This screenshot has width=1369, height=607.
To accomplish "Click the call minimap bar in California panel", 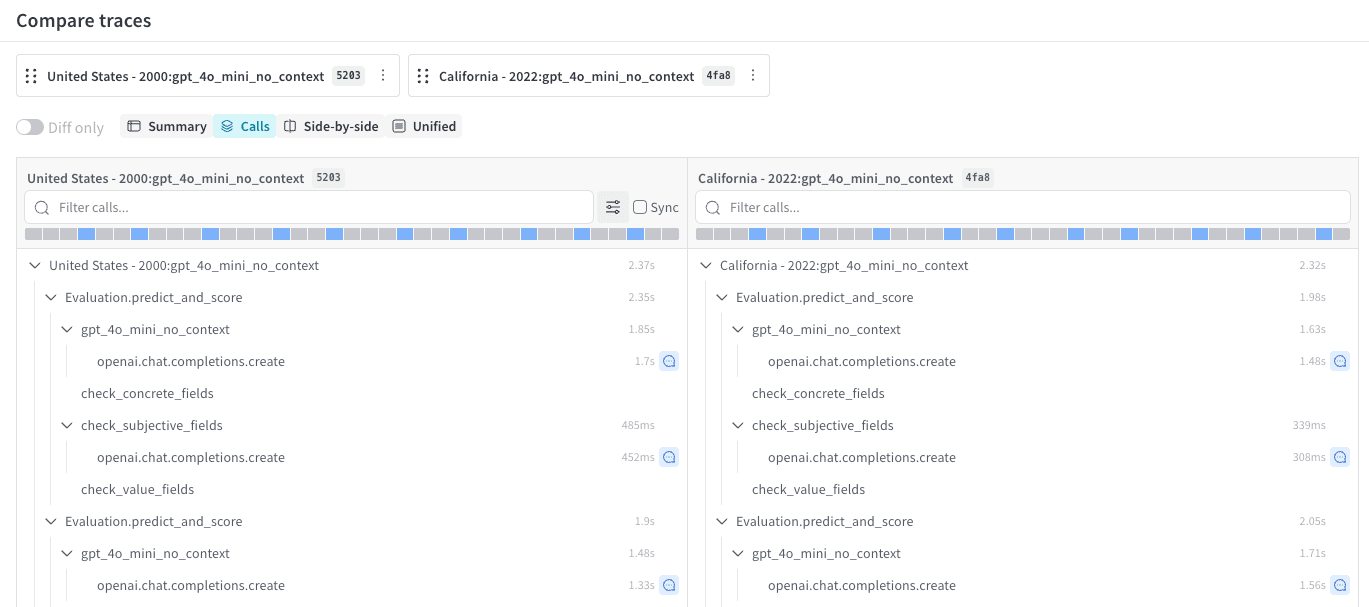I will 1023,234.
